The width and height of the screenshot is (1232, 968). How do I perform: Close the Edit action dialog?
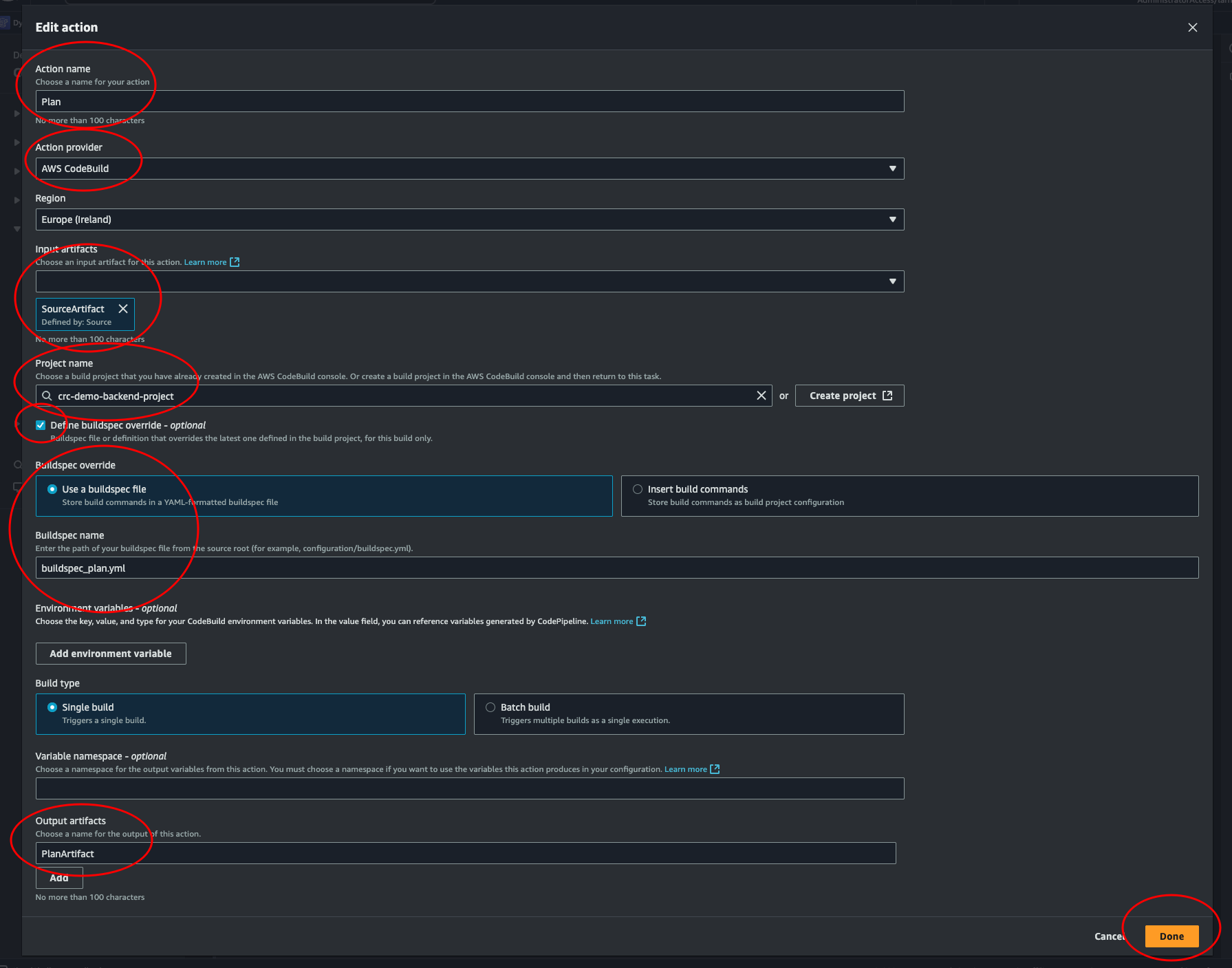coord(1192,28)
